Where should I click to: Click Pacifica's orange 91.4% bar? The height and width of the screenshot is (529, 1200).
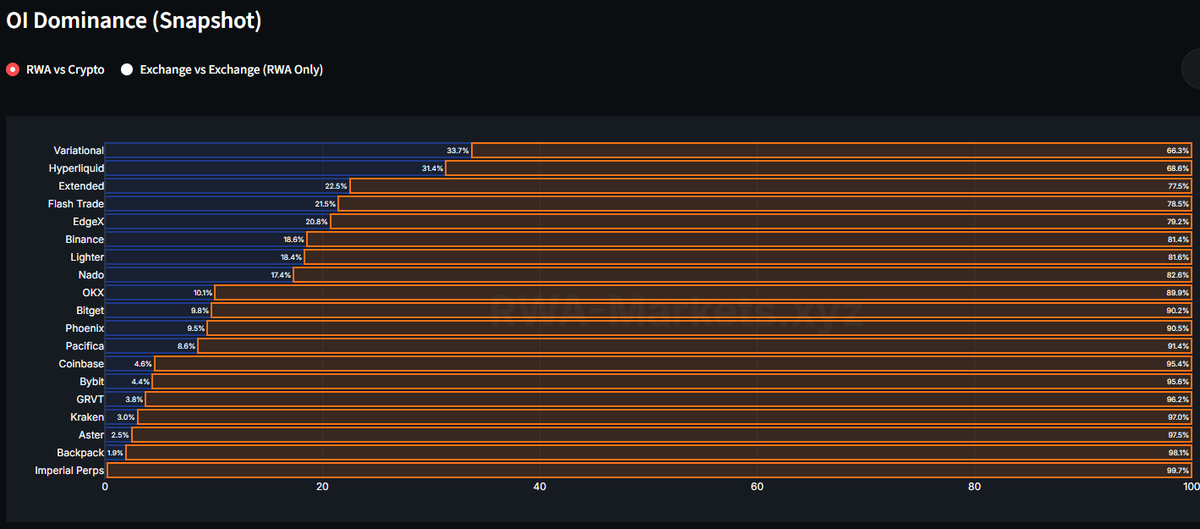[x=696, y=346]
